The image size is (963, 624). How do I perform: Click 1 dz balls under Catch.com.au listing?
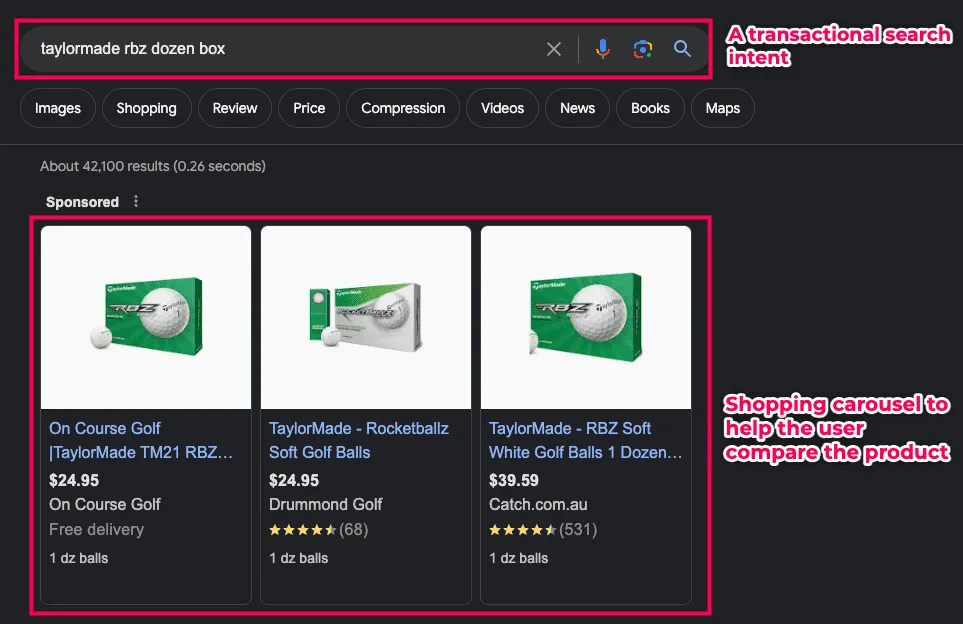coord(518,558)
